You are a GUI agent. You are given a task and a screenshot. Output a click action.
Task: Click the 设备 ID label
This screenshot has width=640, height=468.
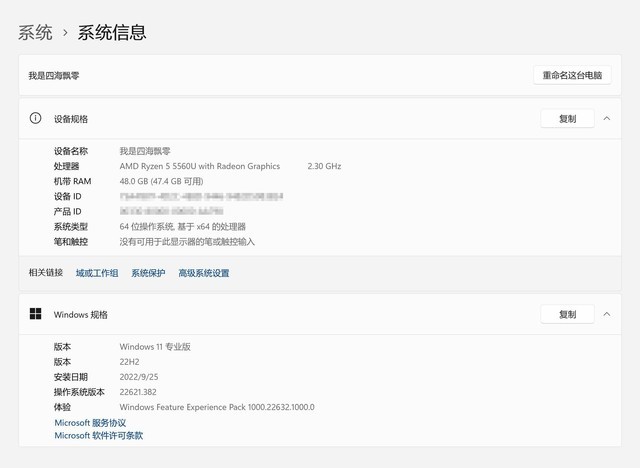[x=68, y=196]
